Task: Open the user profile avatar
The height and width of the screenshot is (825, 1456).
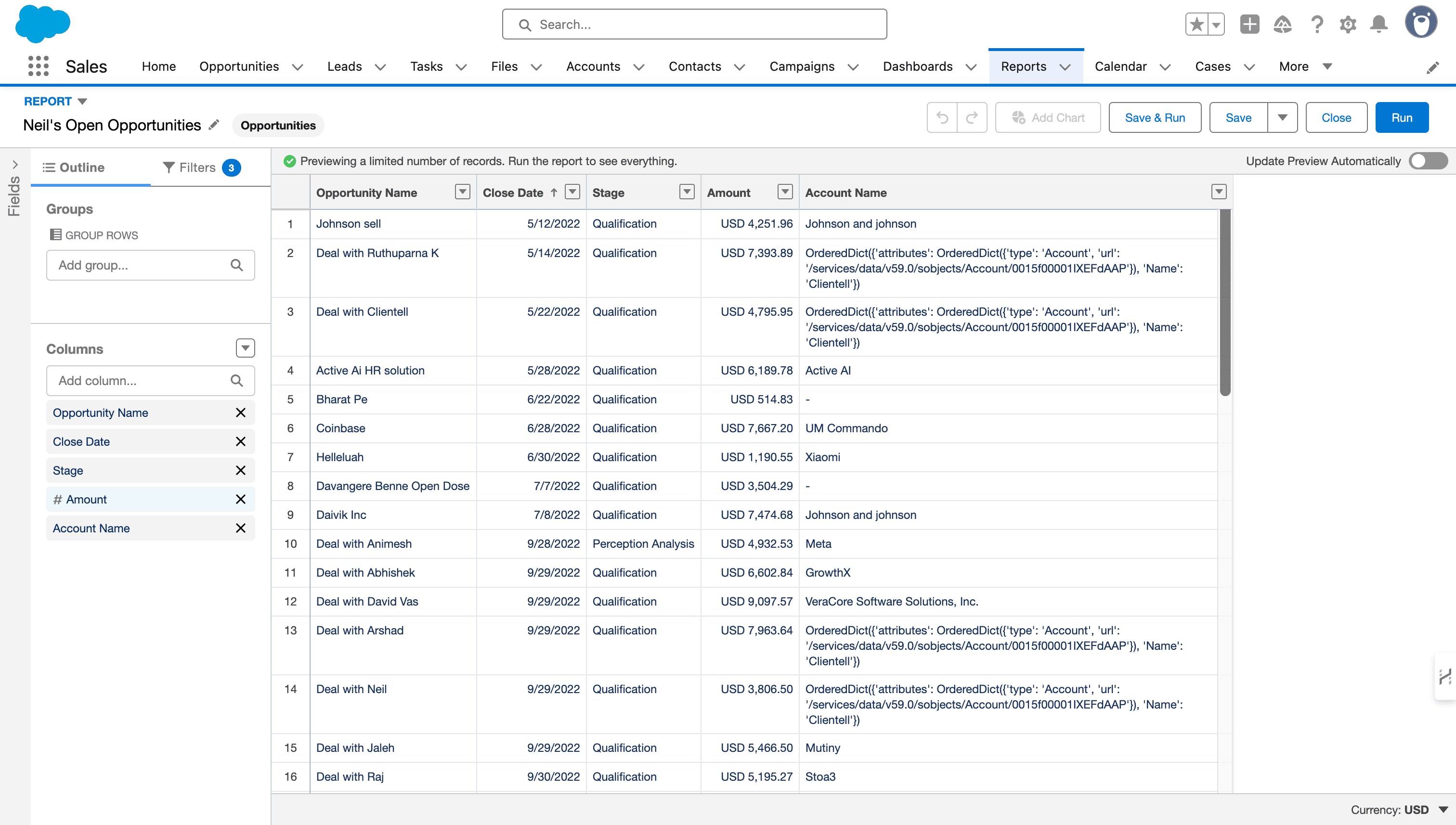Action: [1421, 22]
